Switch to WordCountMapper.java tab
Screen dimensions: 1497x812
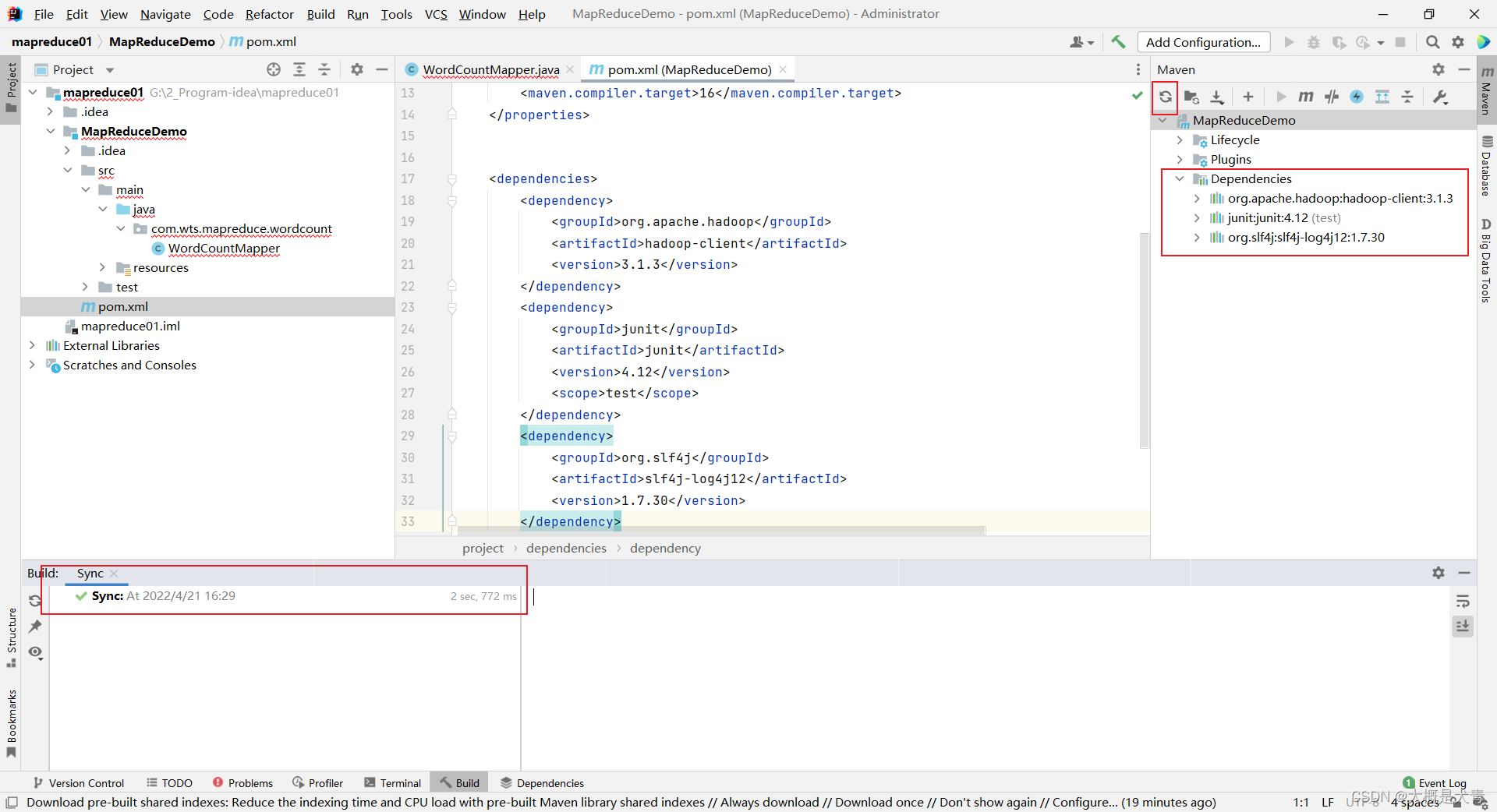490,69
